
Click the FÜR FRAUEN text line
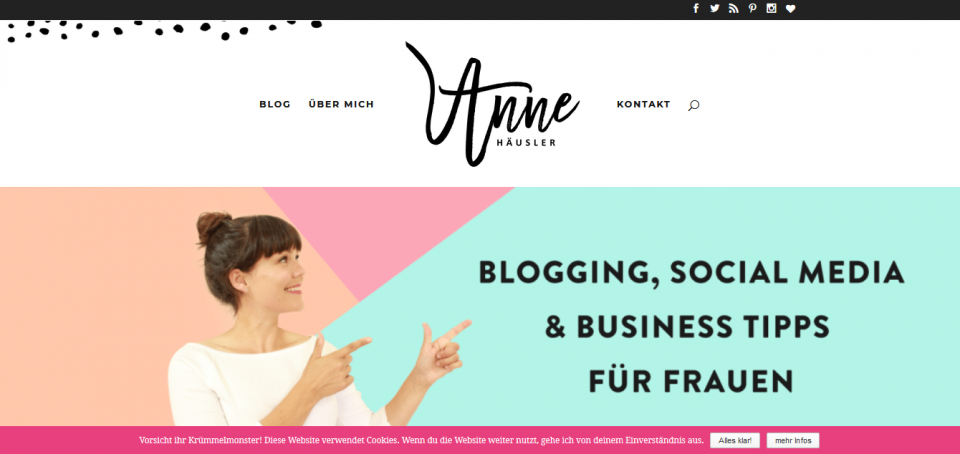[x=691, y=381]
